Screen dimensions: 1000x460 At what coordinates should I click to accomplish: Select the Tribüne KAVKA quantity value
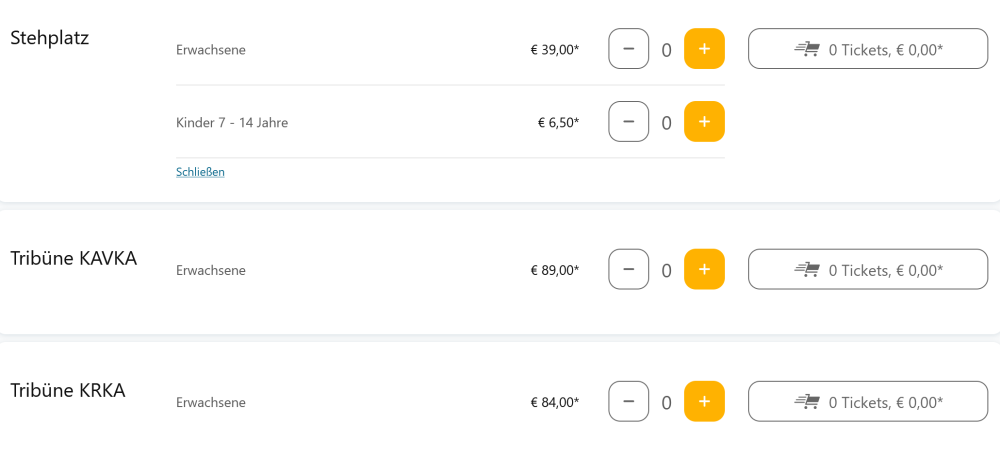(666, 271)
